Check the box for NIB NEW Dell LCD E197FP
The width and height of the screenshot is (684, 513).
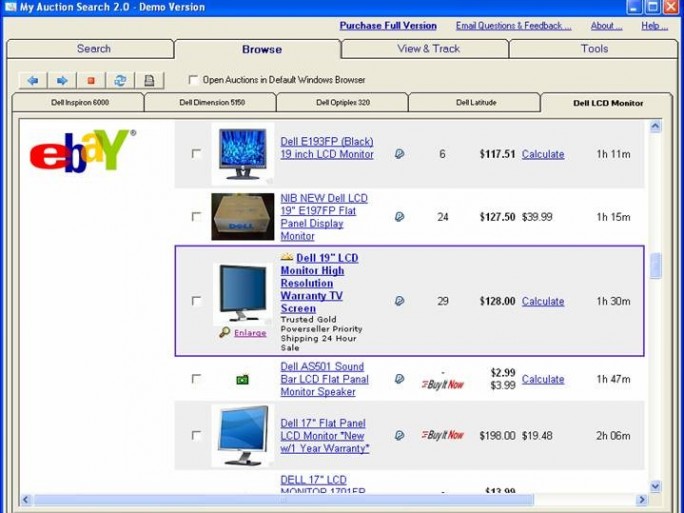tap(196, 216)
